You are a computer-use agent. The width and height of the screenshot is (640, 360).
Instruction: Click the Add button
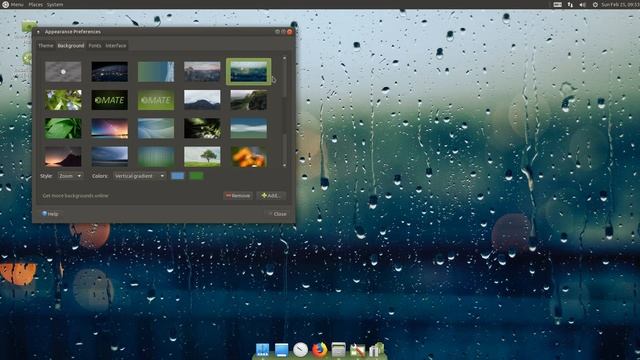271,196
